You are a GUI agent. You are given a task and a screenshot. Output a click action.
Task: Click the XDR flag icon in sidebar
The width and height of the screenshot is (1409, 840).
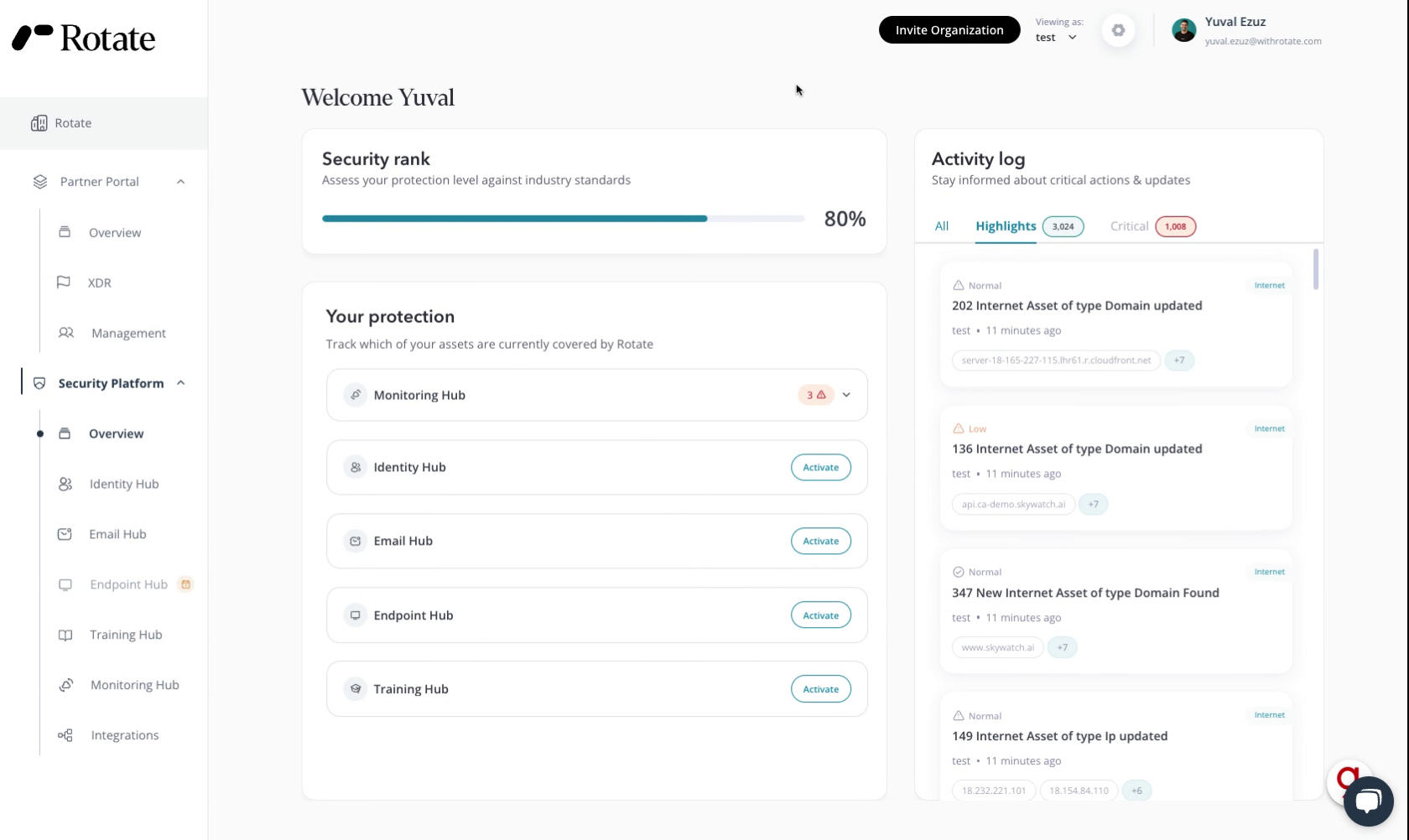pos(64,283)
